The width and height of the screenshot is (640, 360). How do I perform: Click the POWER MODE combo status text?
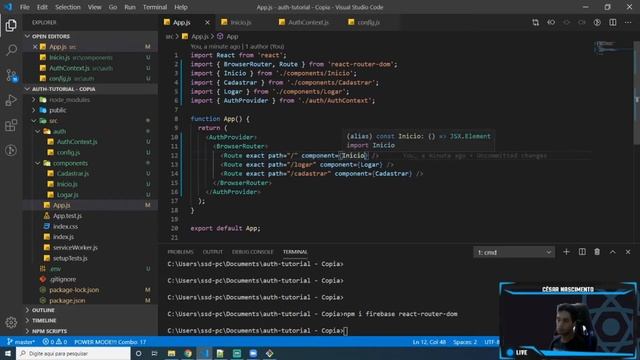pyautogui.click(x=110, y=342)
